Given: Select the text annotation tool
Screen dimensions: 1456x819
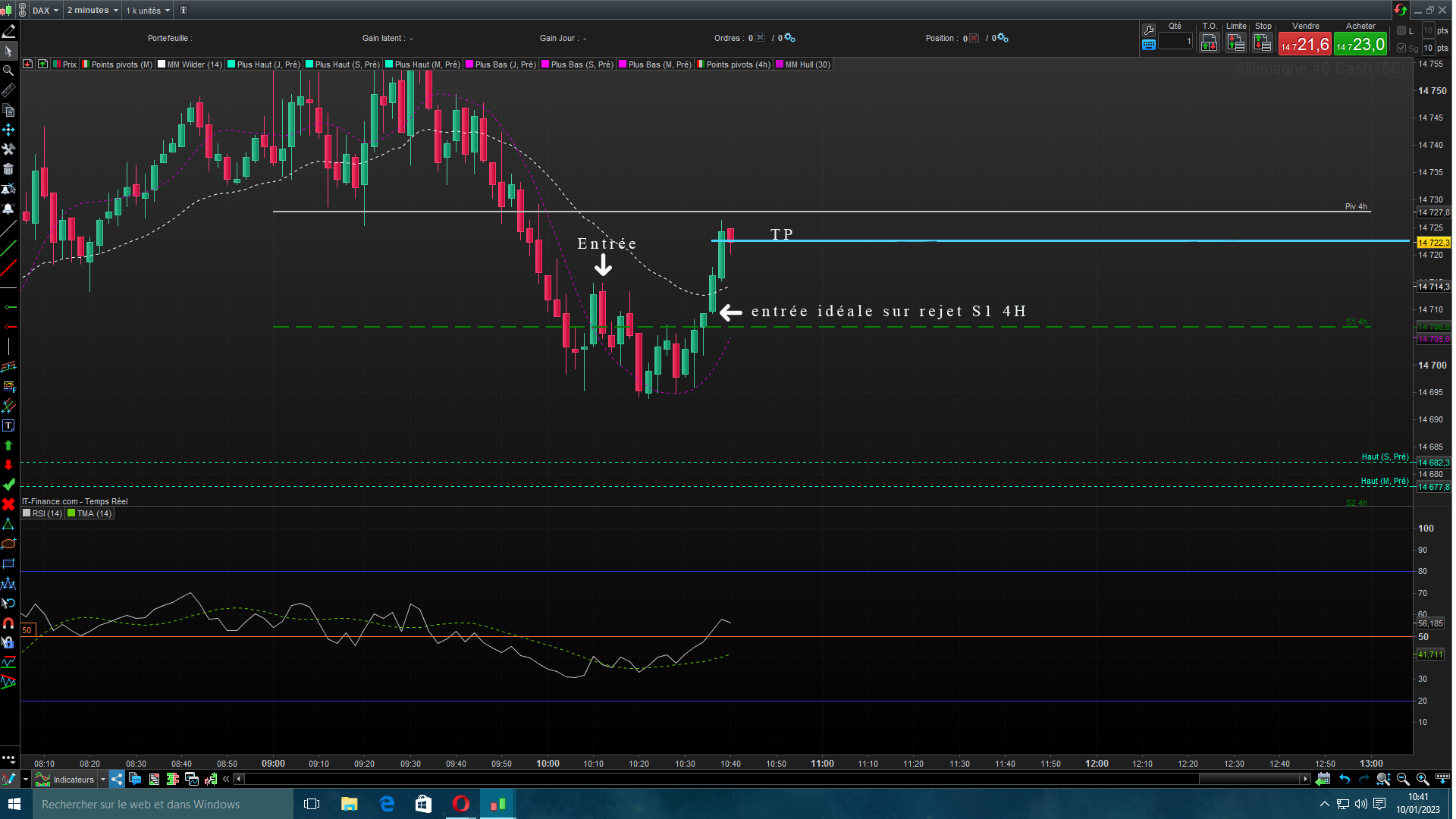Looking at the screenshot, I should pos(8,426).
